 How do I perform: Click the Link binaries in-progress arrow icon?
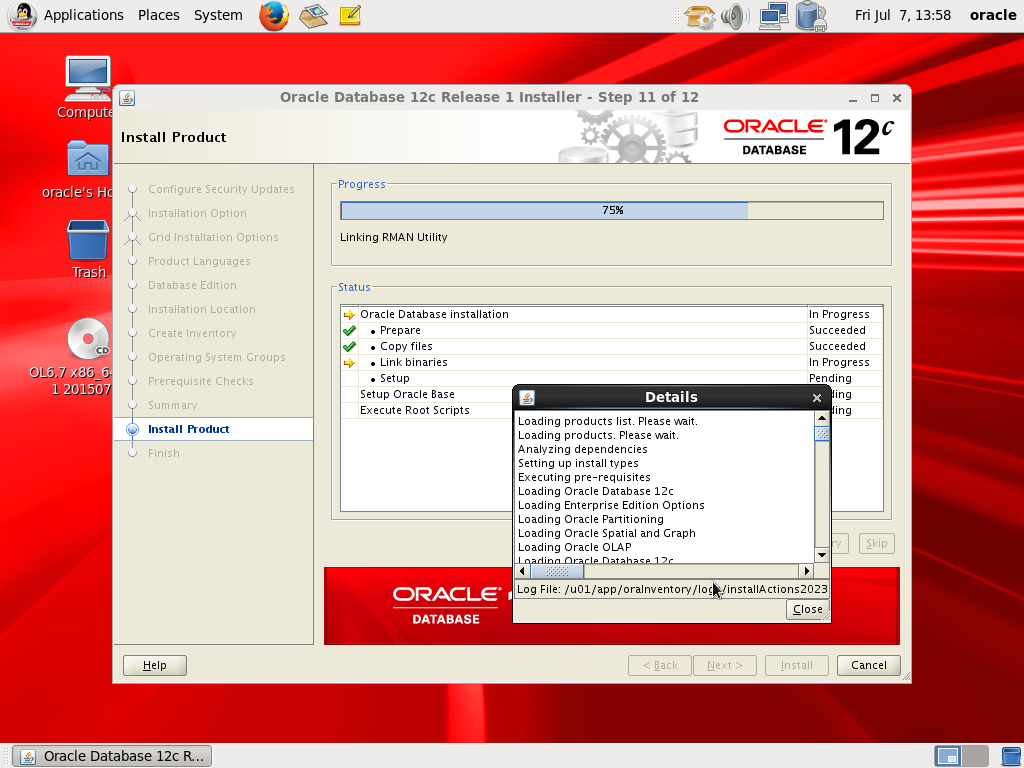349,362
